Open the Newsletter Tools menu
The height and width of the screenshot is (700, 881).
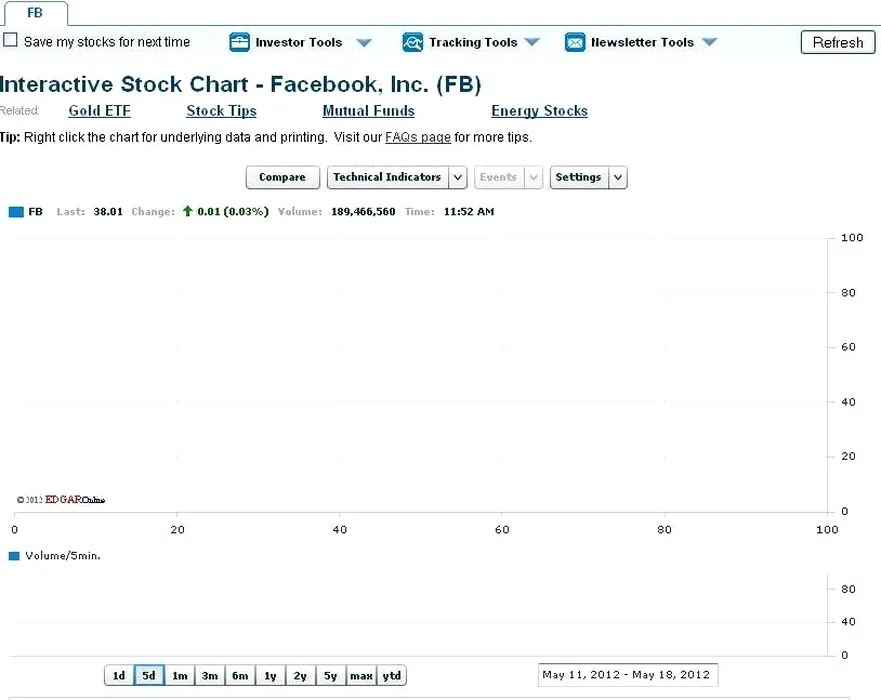coord(642,42)
